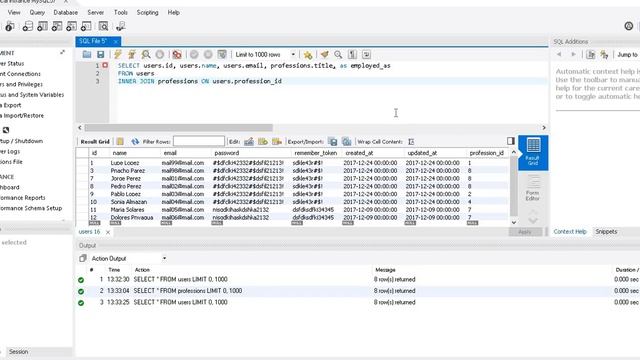Select the users 16 result tab
This screenshot has height=360, width=640.
coord(89,231)
